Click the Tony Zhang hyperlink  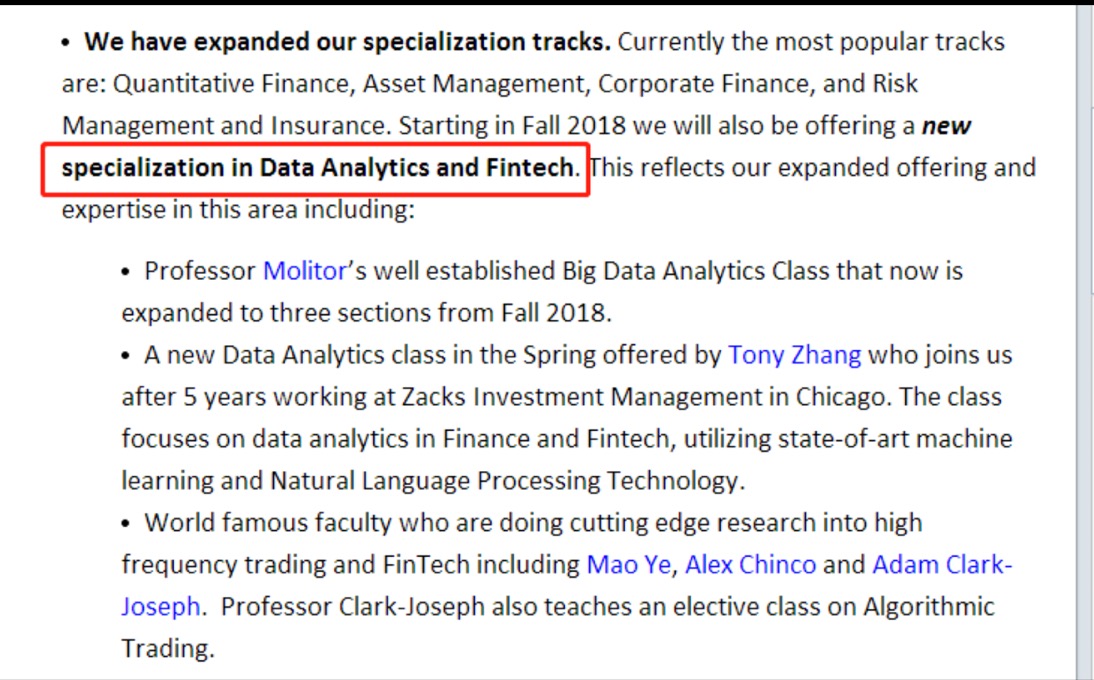(794, 355)
